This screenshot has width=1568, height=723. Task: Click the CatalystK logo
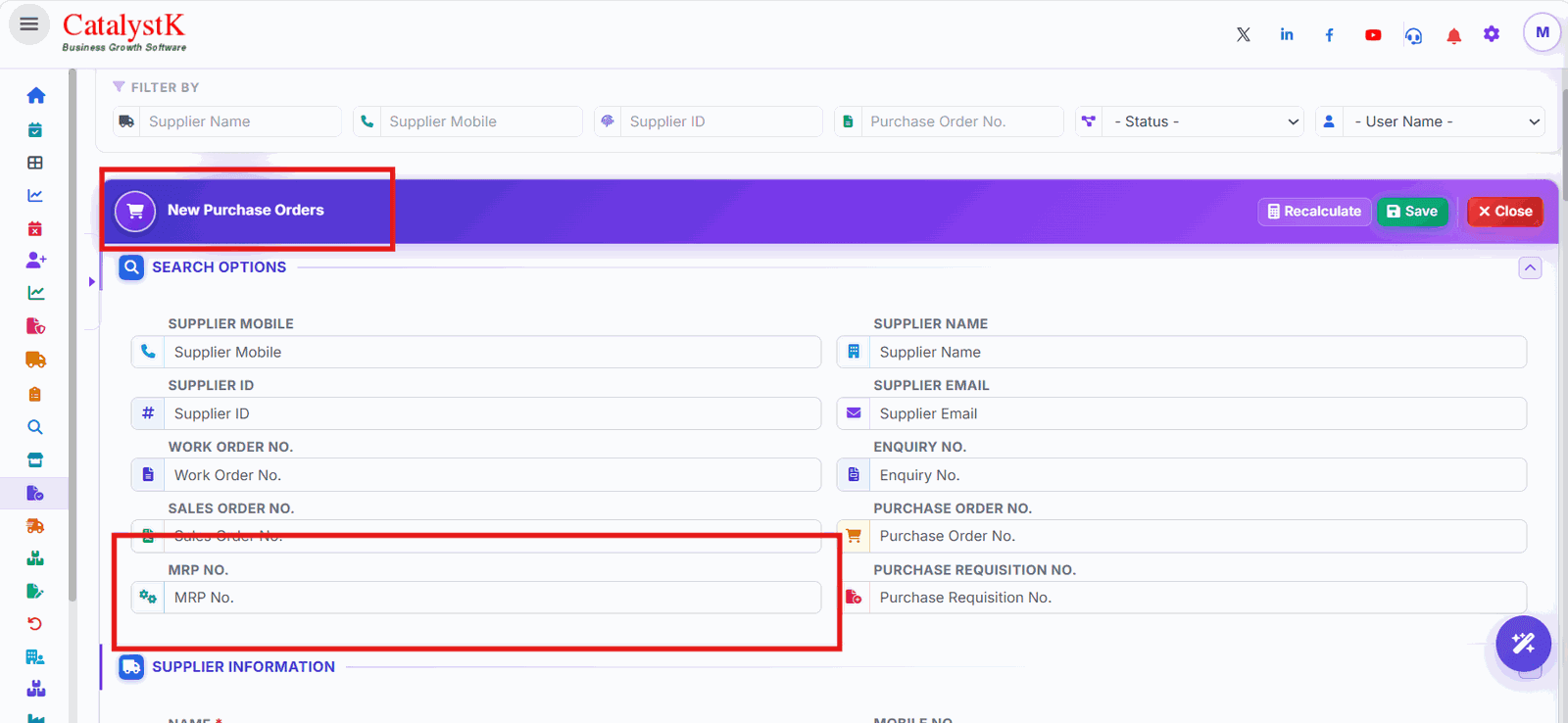point(123,31)
